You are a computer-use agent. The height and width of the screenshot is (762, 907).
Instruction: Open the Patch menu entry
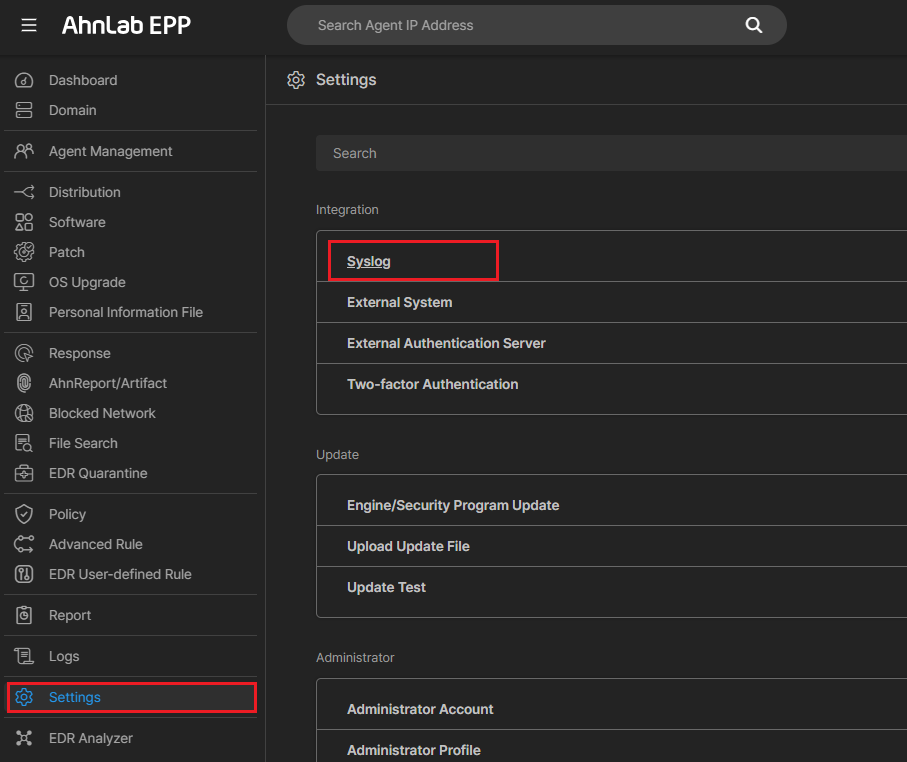point(67,252)
